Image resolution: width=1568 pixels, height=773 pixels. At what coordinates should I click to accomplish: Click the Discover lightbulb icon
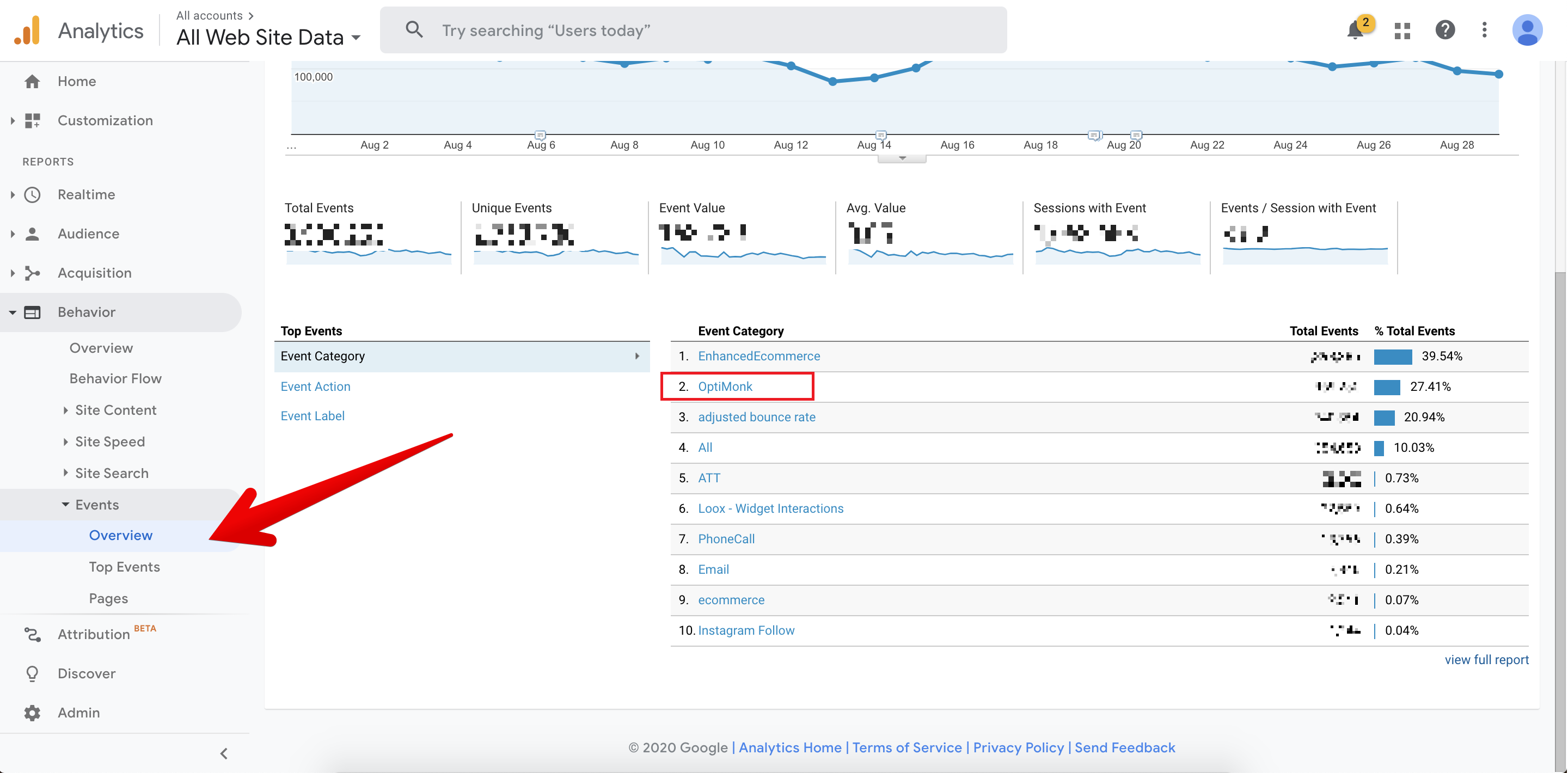pos(32,674)
